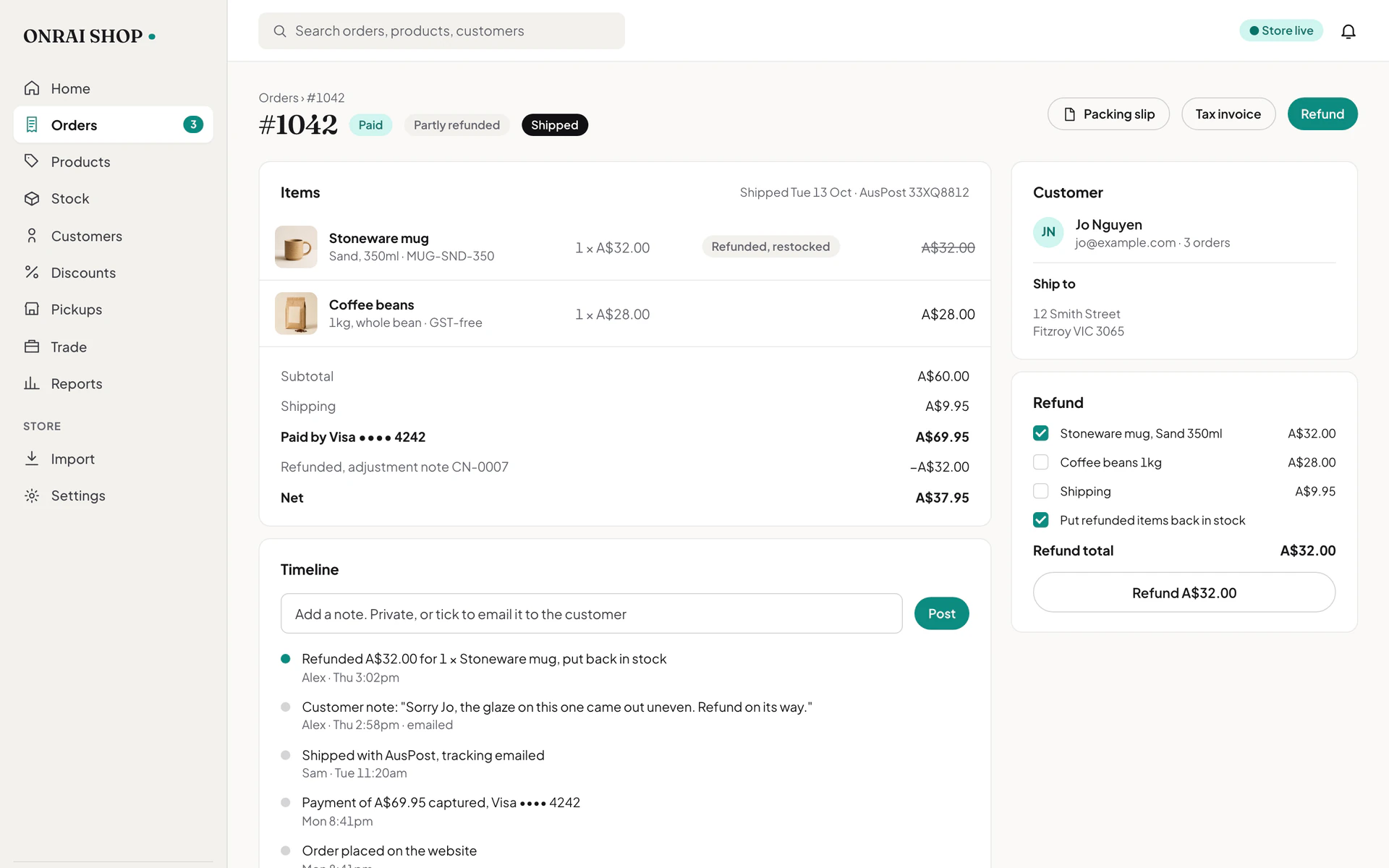Click customer name Jo Nguyen
The image size is (1389, 868).
pos(1108,225)
